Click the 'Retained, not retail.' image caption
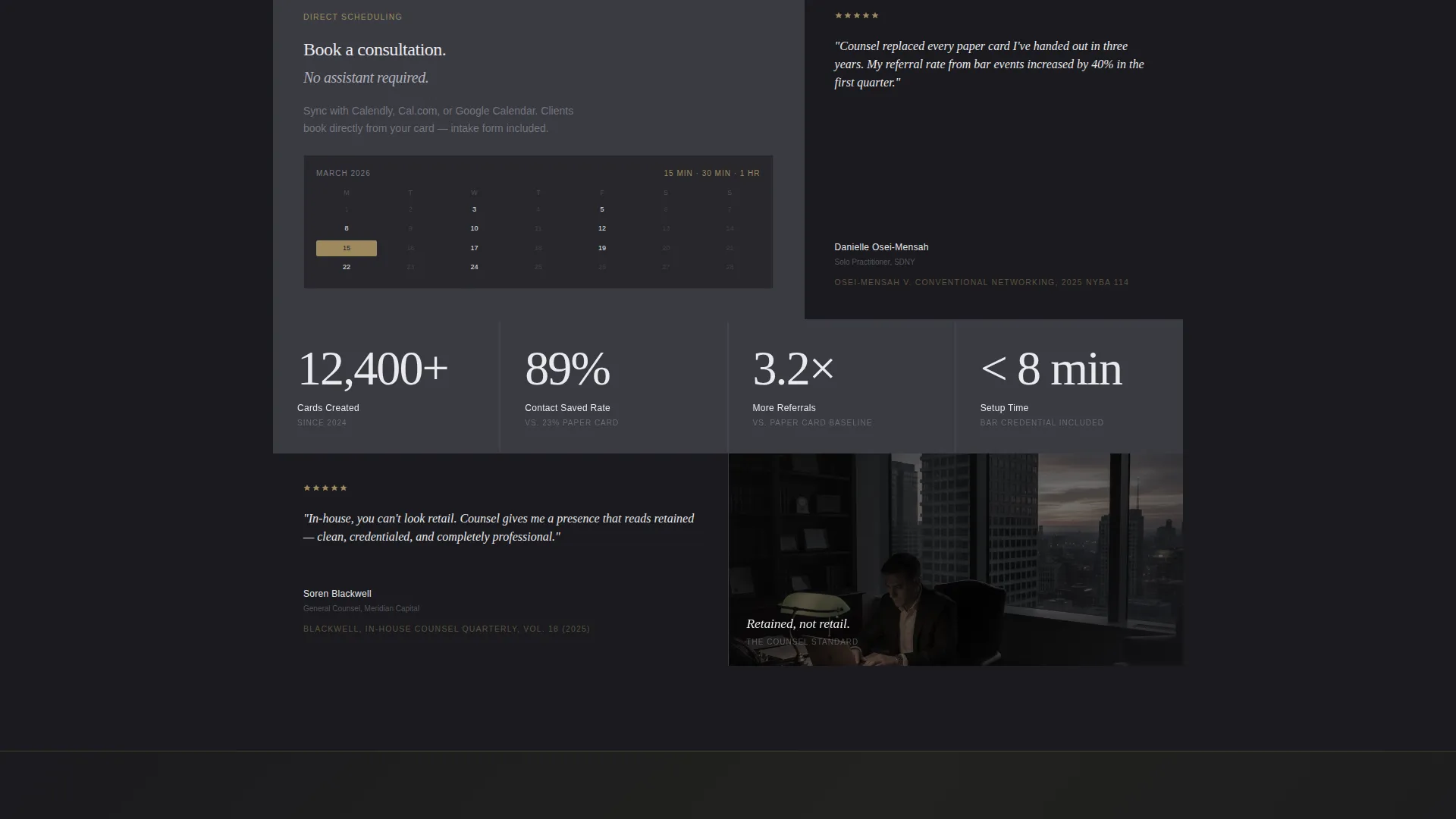This screenshot has width=1456, height=819. tap(798, 624)
